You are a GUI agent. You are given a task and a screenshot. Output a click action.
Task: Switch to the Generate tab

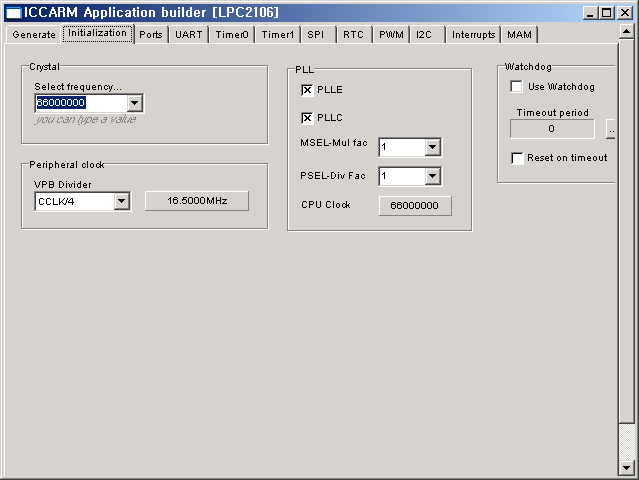(x=34, y=35)
